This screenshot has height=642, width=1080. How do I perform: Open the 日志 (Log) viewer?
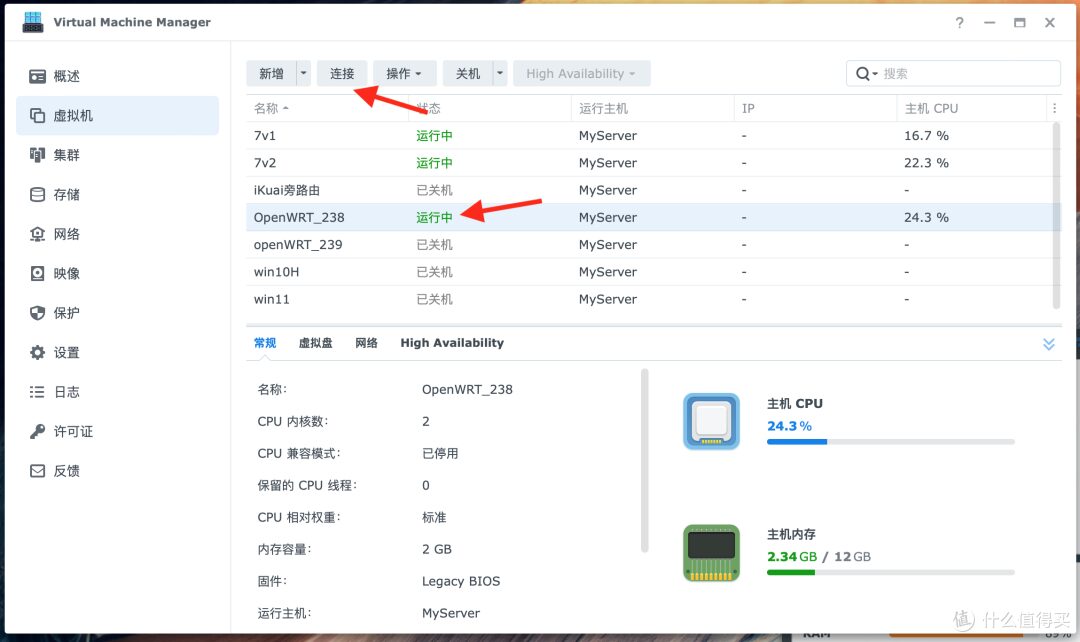click(64, 391)
